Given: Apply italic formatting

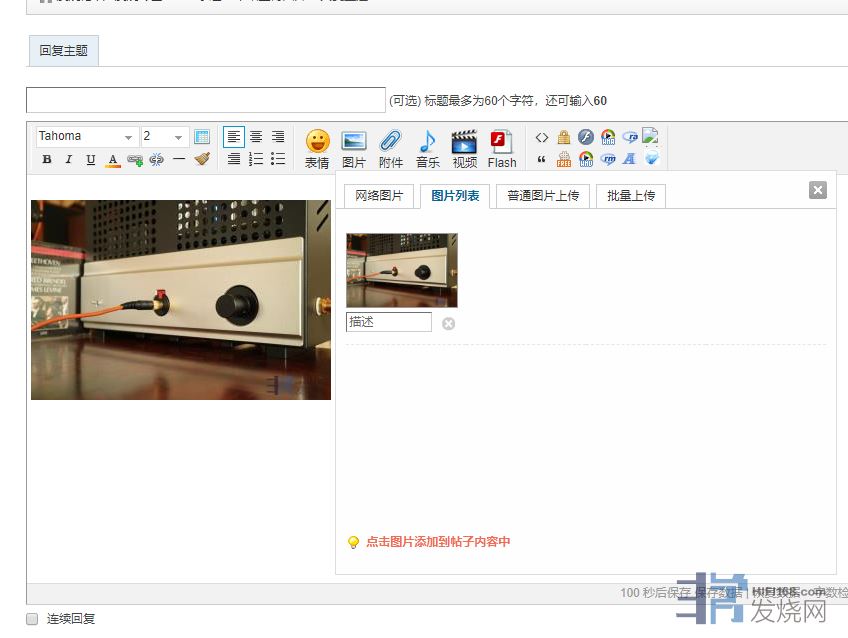Looking at the screenshot, I should point(69,160).
